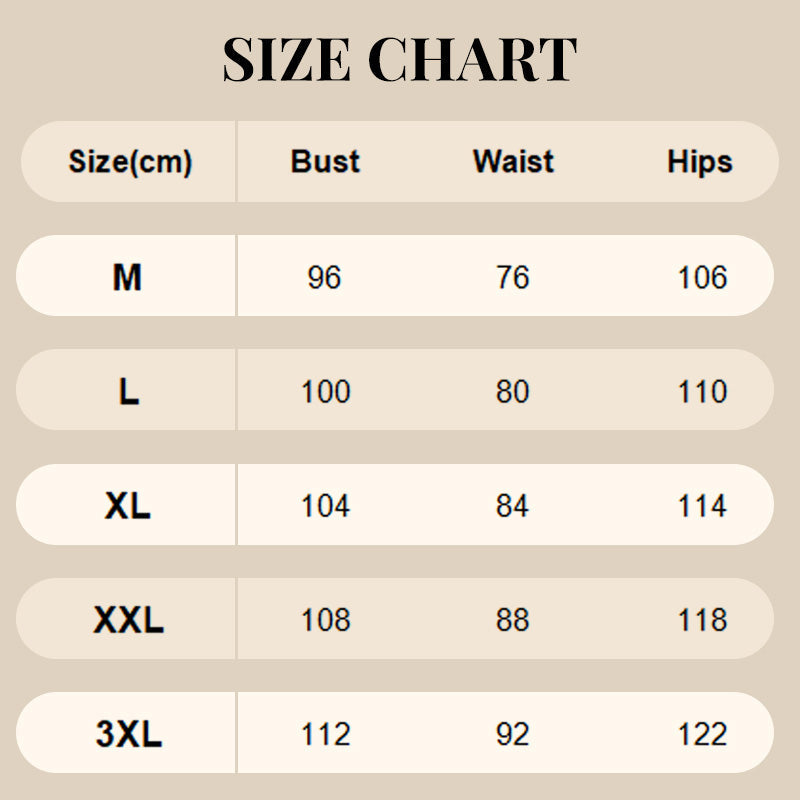Viewport: 800px width, 800px height.
Task: Click waist value 76 for size M
Action: click(x=513, y=277)
